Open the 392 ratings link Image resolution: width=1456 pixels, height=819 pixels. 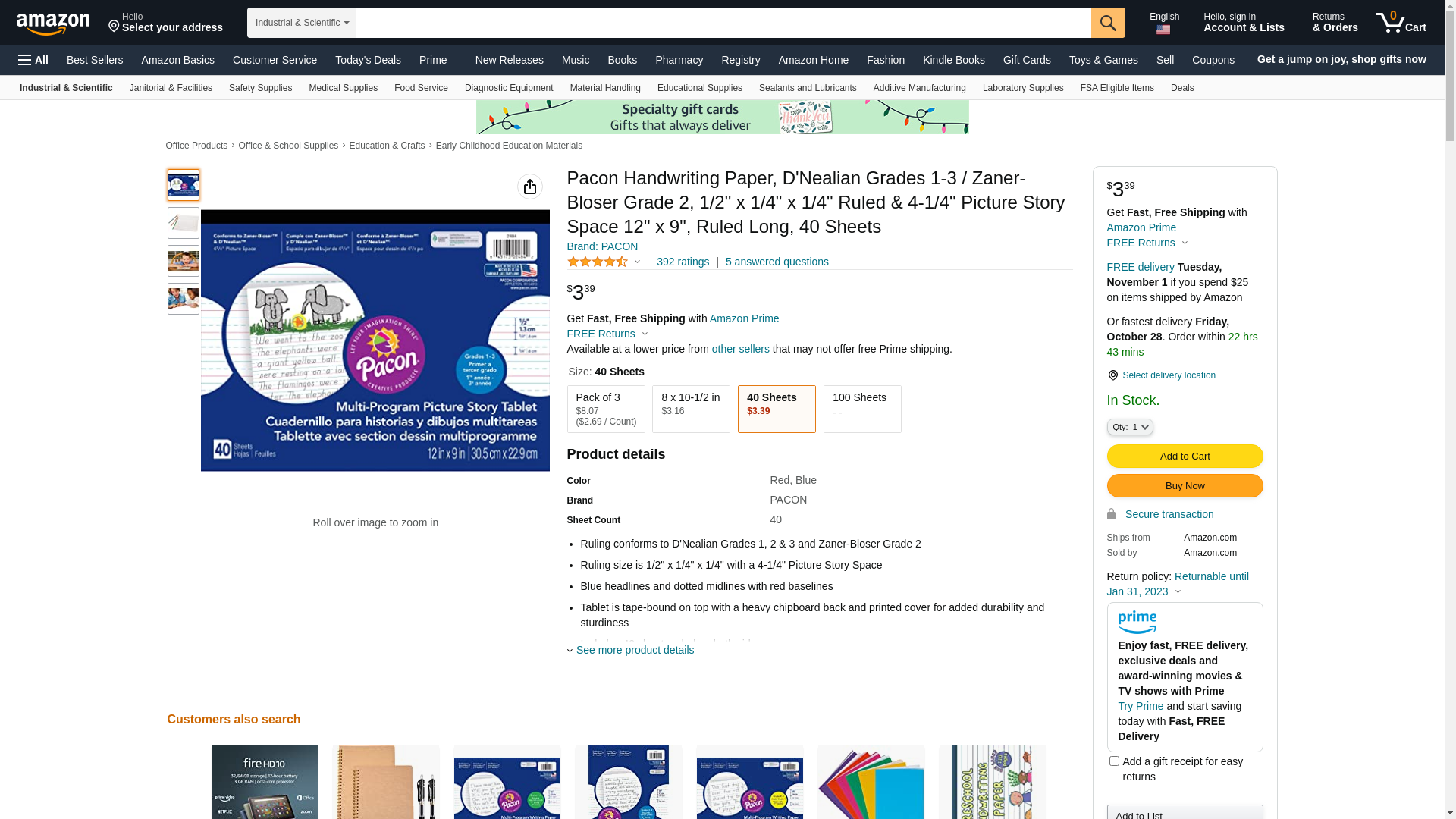coord(682,262)
